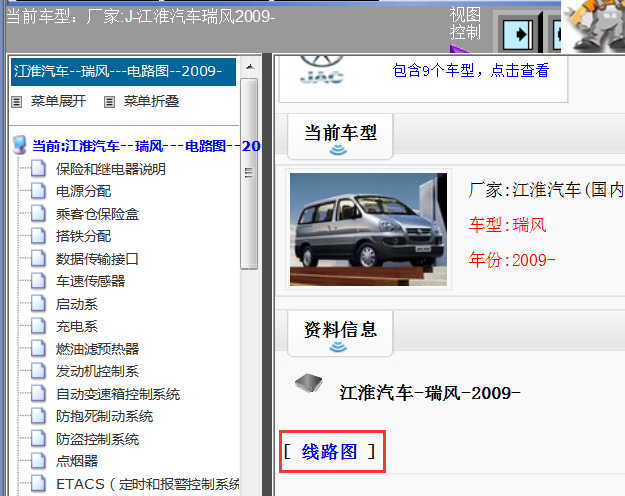Image resolution: width=625 pixels, height=496 pixels.
Task: Click the silver 瑞风 van thumbnail
Action: [x=368, y=229]
